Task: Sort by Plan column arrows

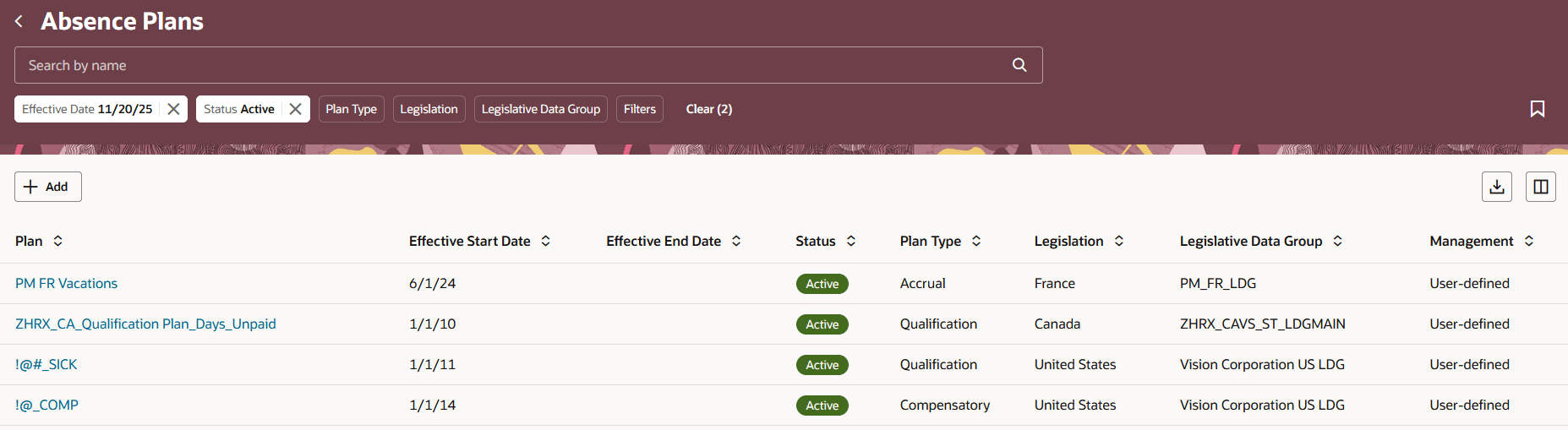Action: point(58,241)
